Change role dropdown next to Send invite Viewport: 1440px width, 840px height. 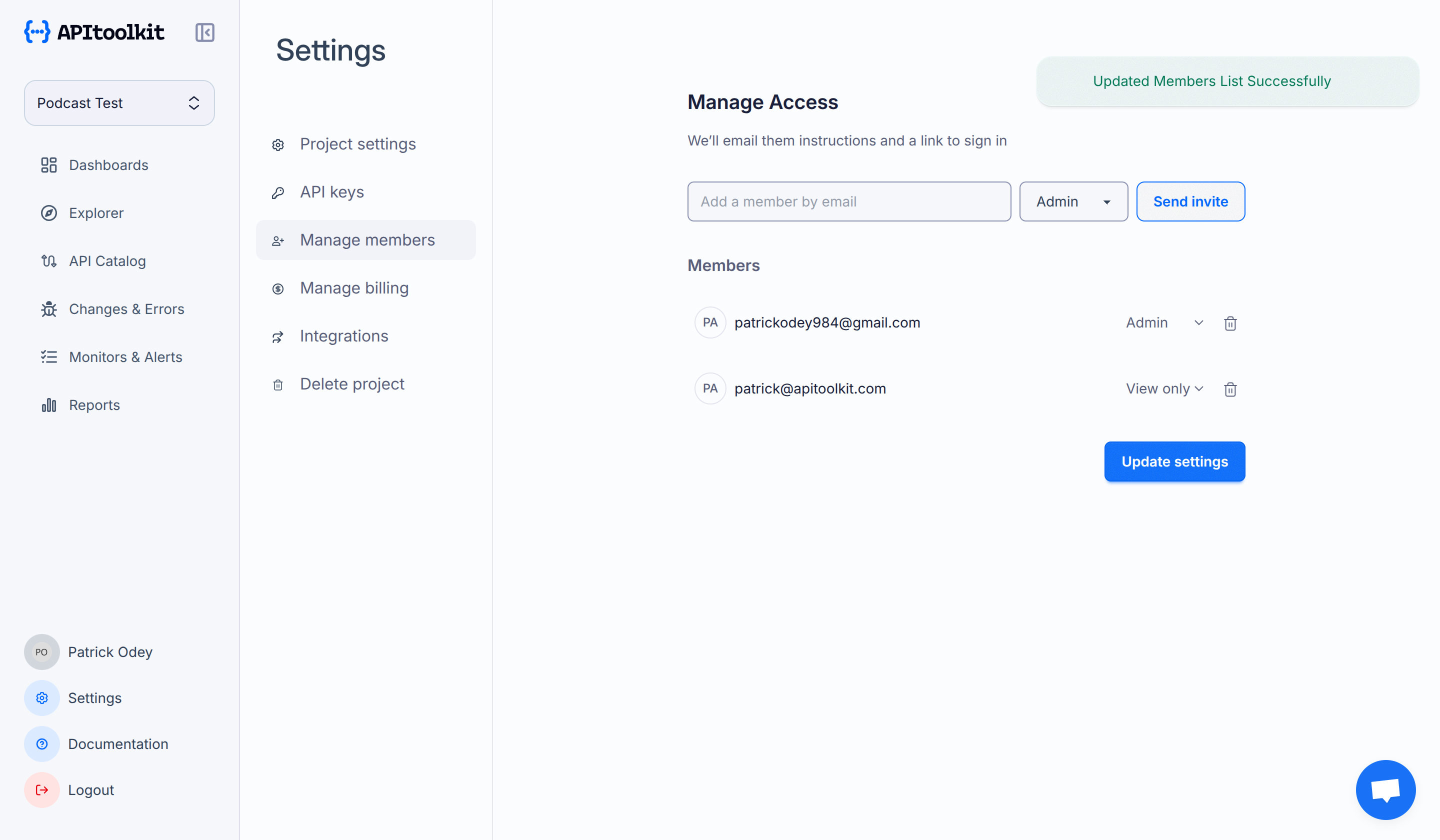coord(1072,201)
